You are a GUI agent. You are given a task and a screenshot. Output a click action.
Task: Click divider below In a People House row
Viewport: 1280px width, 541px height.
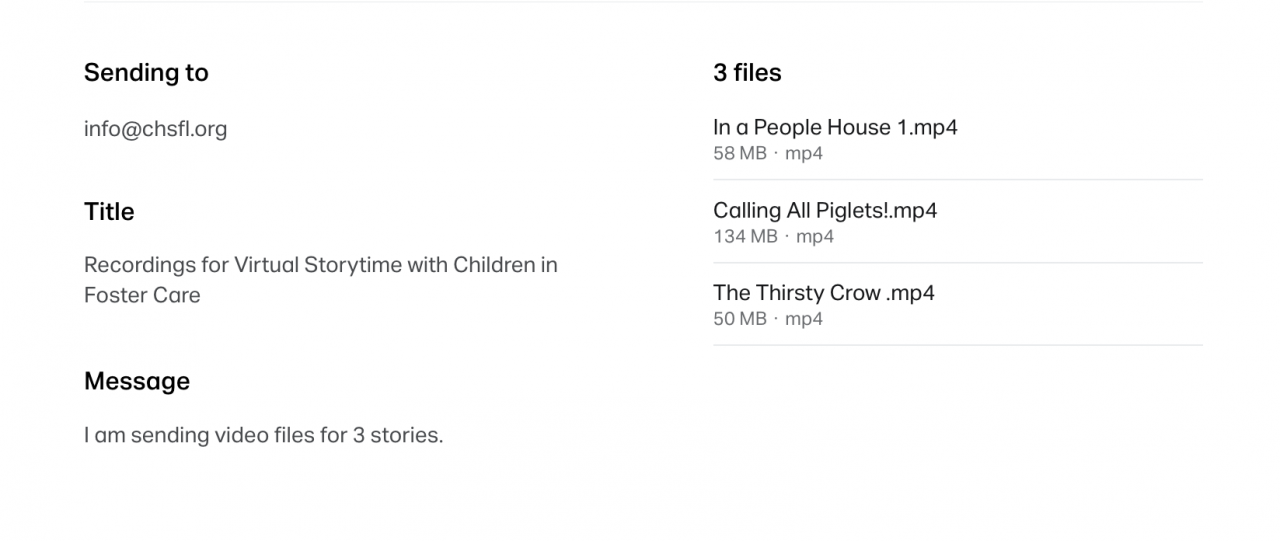[x=958, y=180]
